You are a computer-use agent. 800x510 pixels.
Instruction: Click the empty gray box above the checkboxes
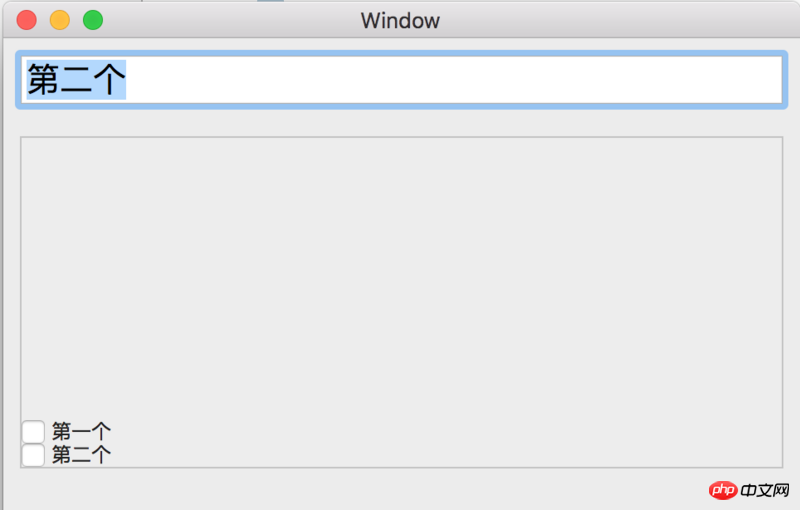(401, 275)
